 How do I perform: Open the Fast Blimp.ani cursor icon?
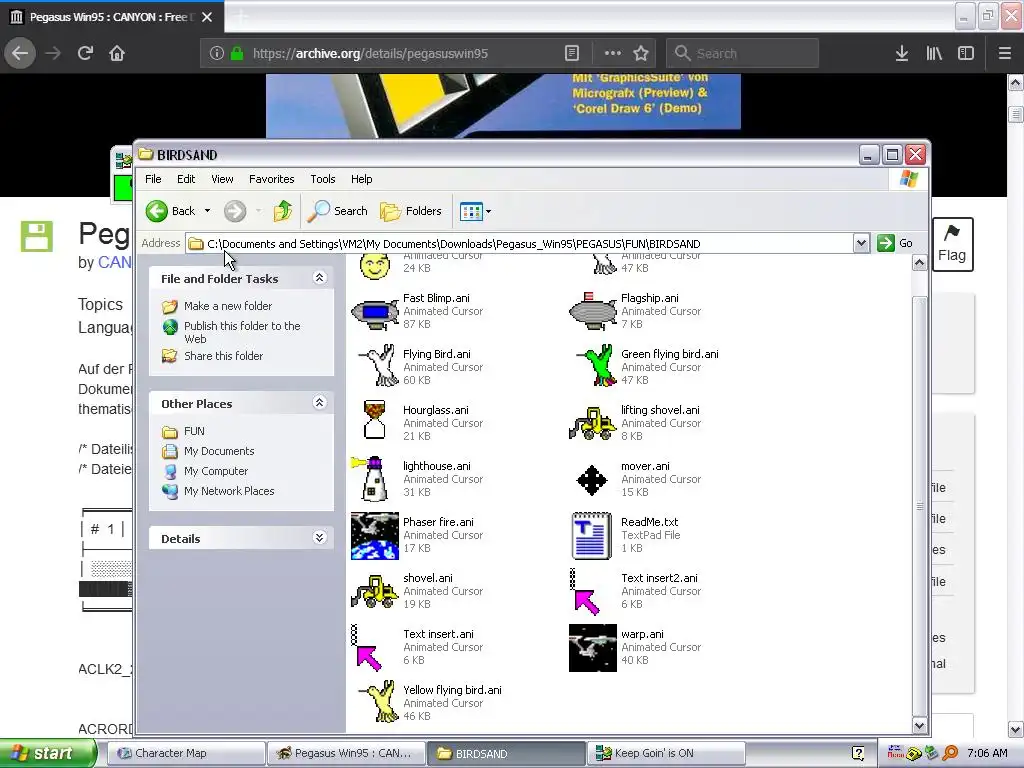(x=375, y=312)
